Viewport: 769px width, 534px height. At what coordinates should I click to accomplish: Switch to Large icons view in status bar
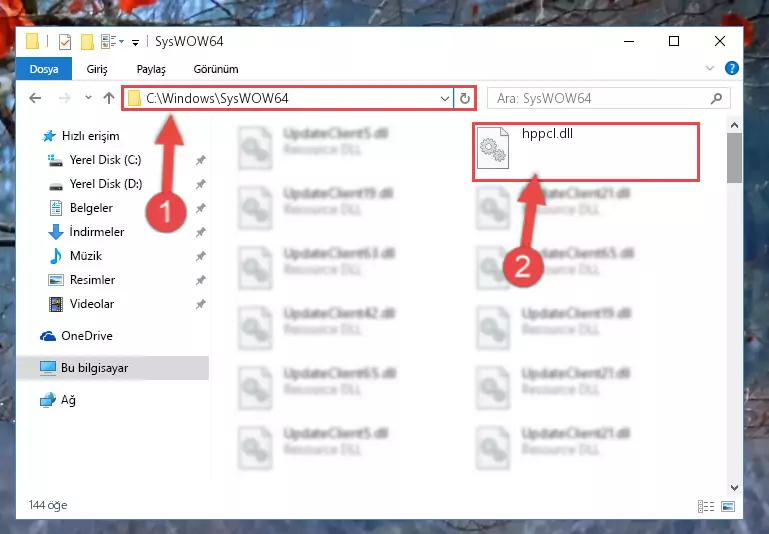[x=728, y=506]
